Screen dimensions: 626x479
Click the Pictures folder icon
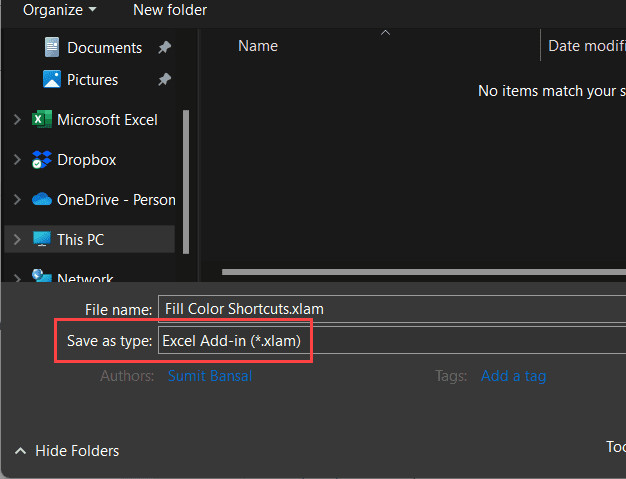[52, 80]
